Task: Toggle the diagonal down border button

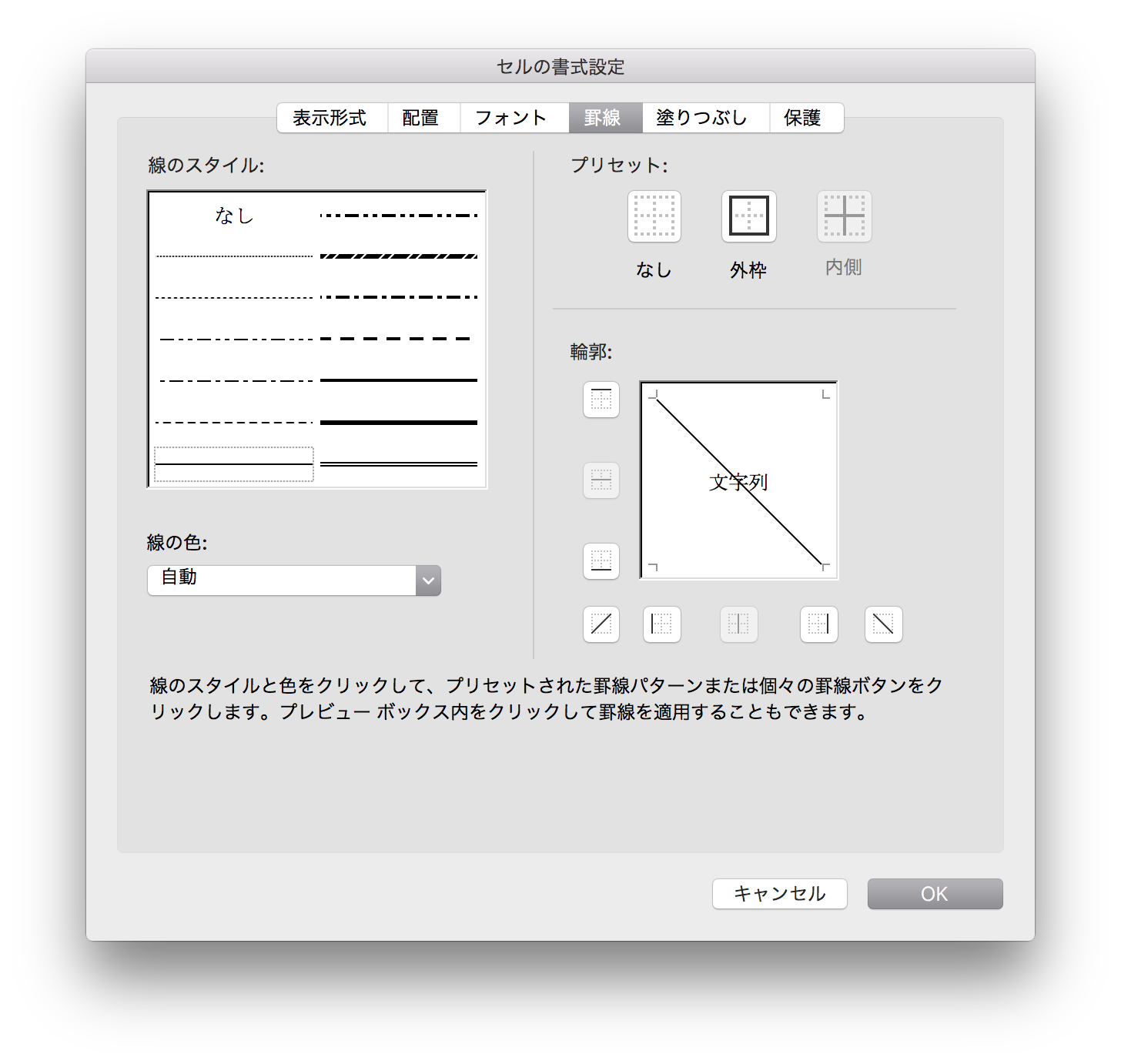Action: (x=884, y=624)
